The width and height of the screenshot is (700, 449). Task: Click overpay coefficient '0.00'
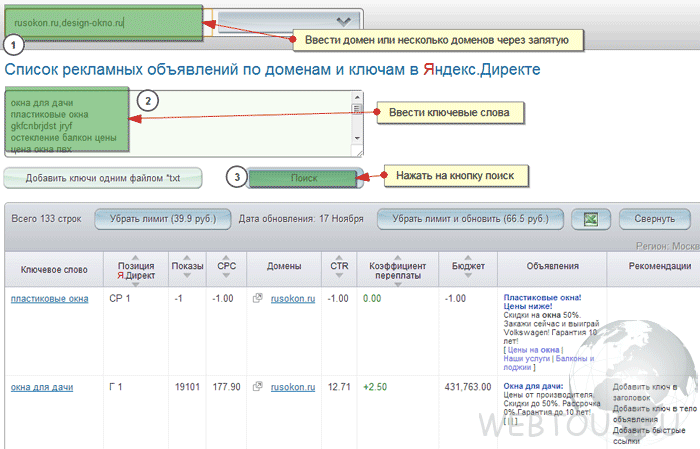tap(372, 299)
